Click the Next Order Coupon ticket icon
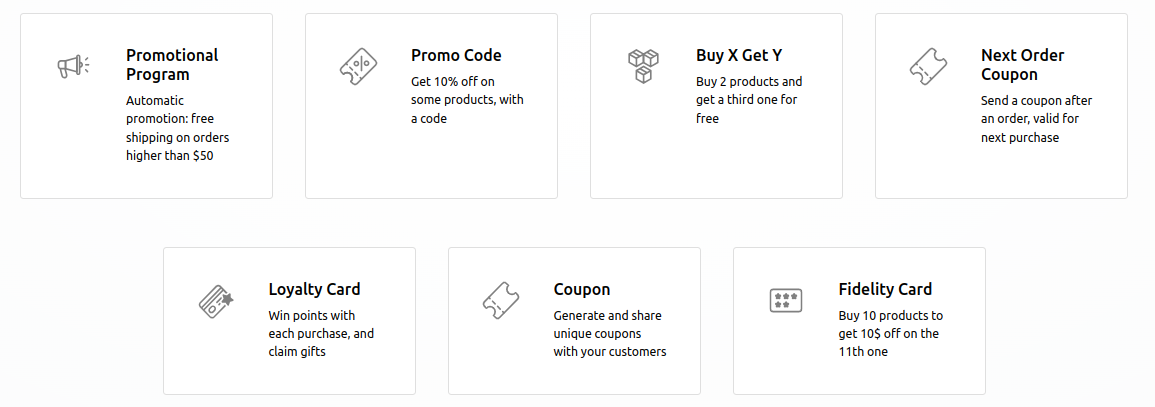The width and height of the screenshot is (1155, 407). coord(928,66)
